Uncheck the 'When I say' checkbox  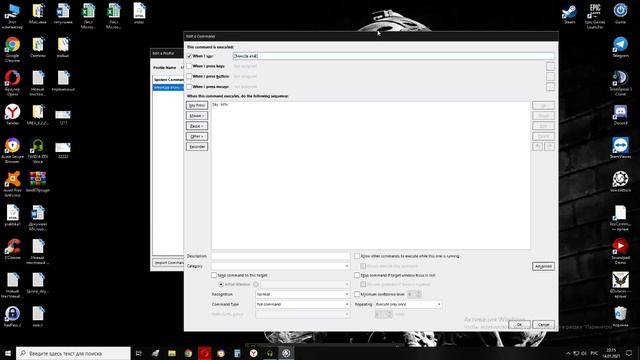point(189,56)
